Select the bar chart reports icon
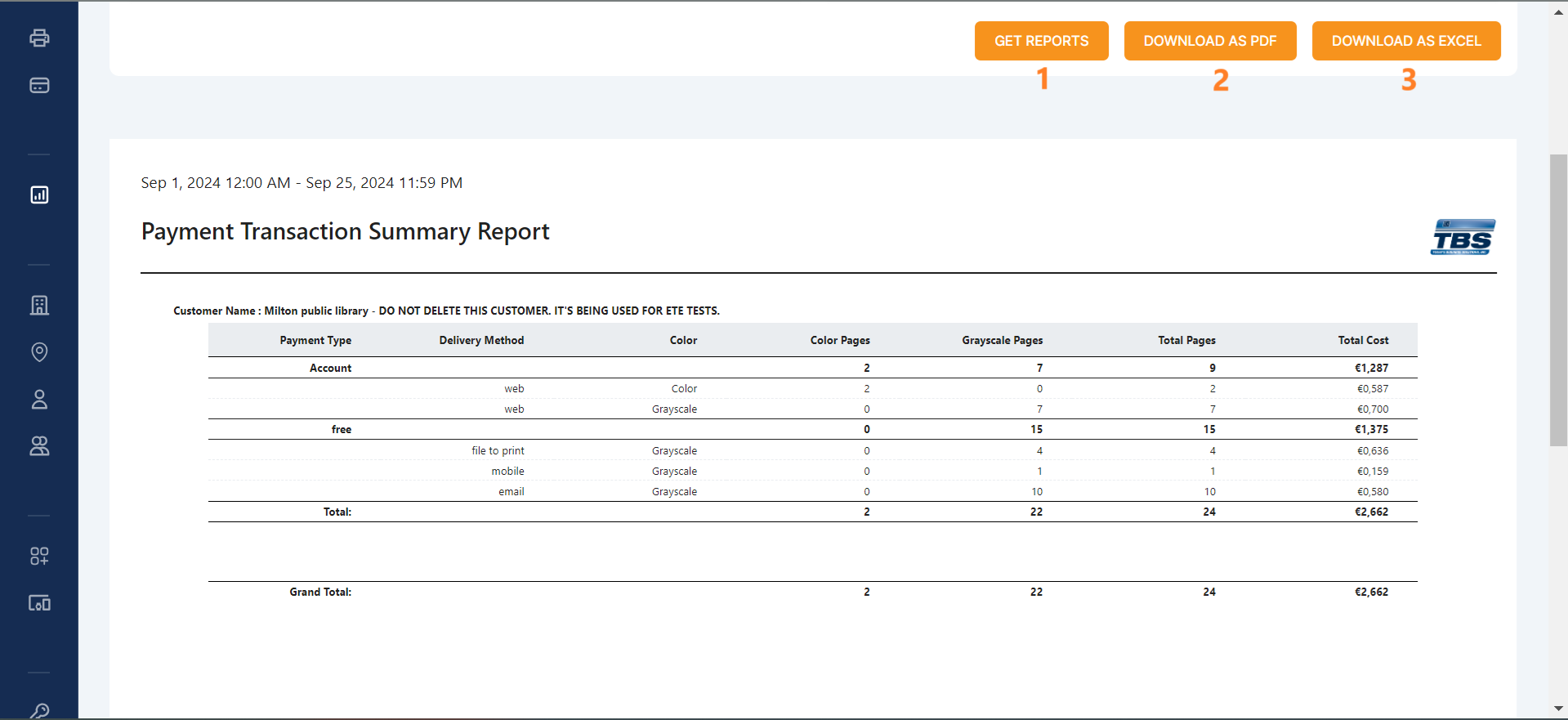This screenshot has width=1568, height=720. coord(39,195)
